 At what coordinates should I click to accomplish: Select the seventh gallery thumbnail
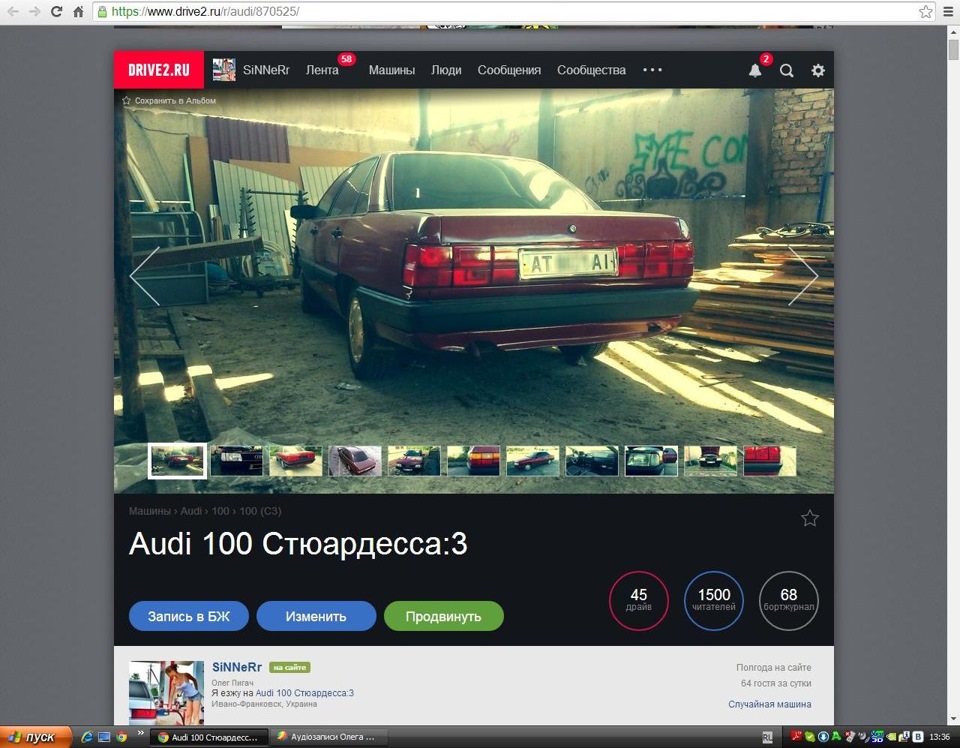(533, 460)
